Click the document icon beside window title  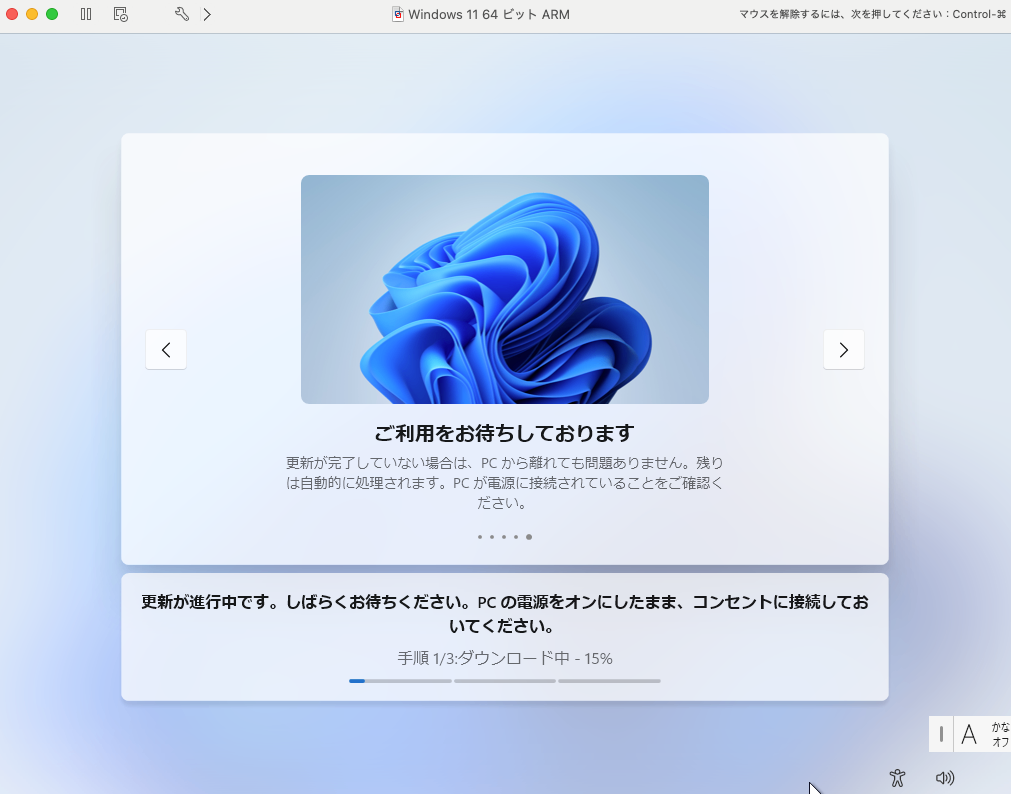pyautogui.click(x=398, y=14)
